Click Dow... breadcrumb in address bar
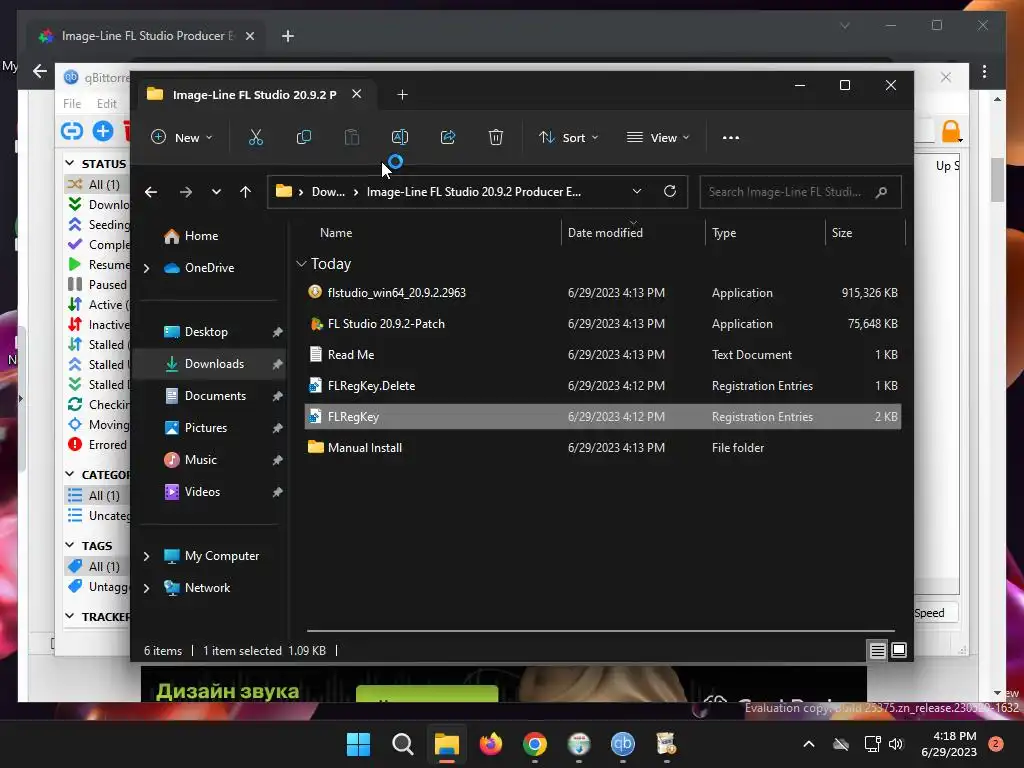This screenshot has width=1024, height=768. click(x=328, y=192)
